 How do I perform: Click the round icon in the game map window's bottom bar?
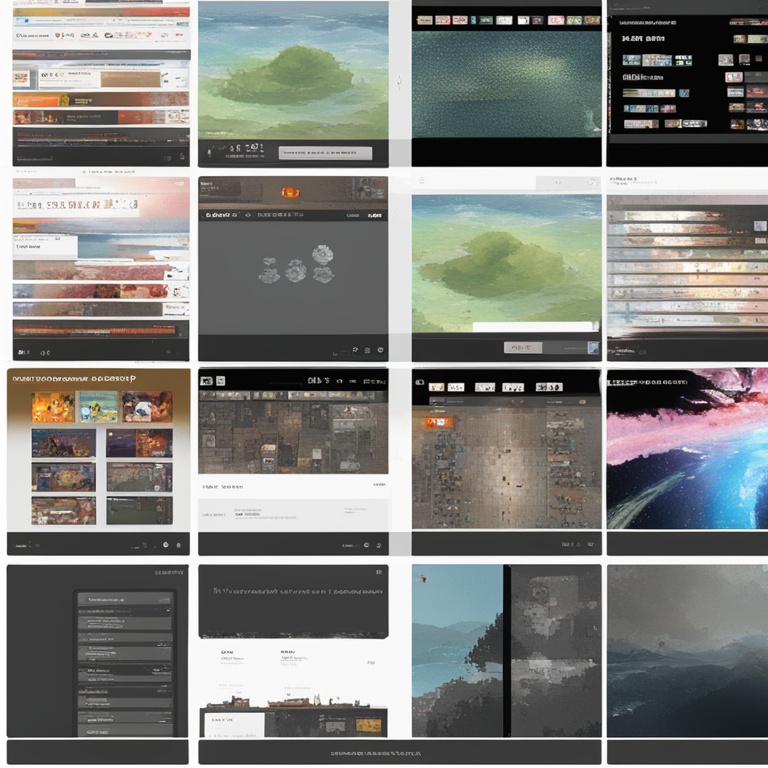[x=366, y=545]
